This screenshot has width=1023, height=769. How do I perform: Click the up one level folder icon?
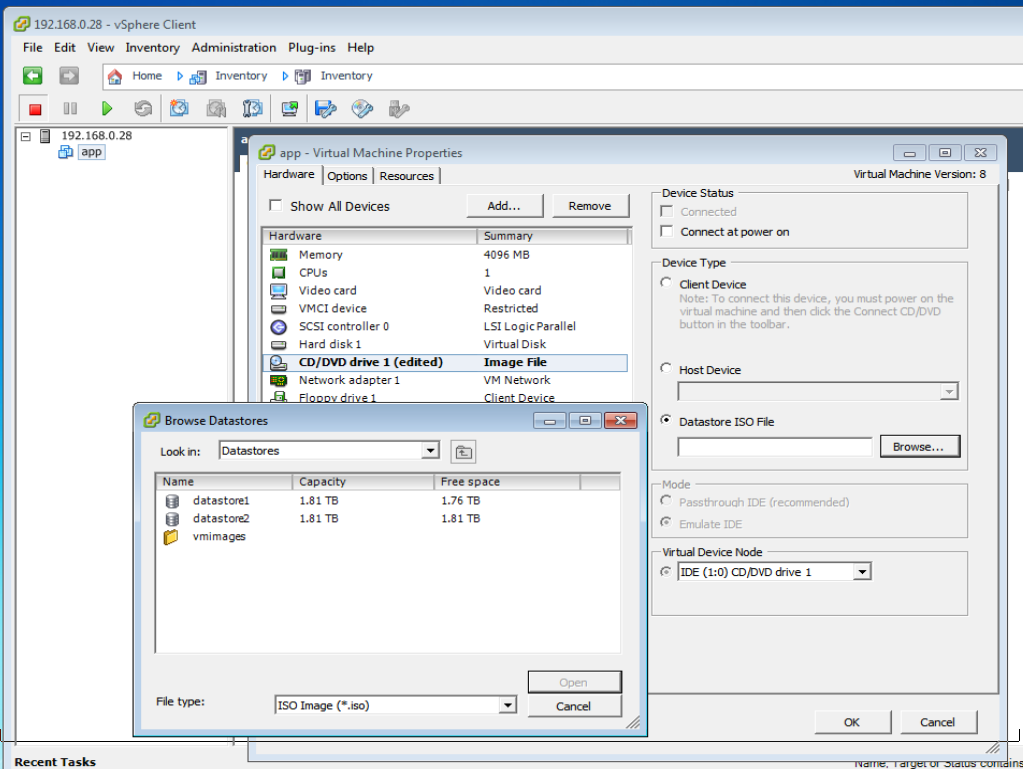tap(463, 451)
